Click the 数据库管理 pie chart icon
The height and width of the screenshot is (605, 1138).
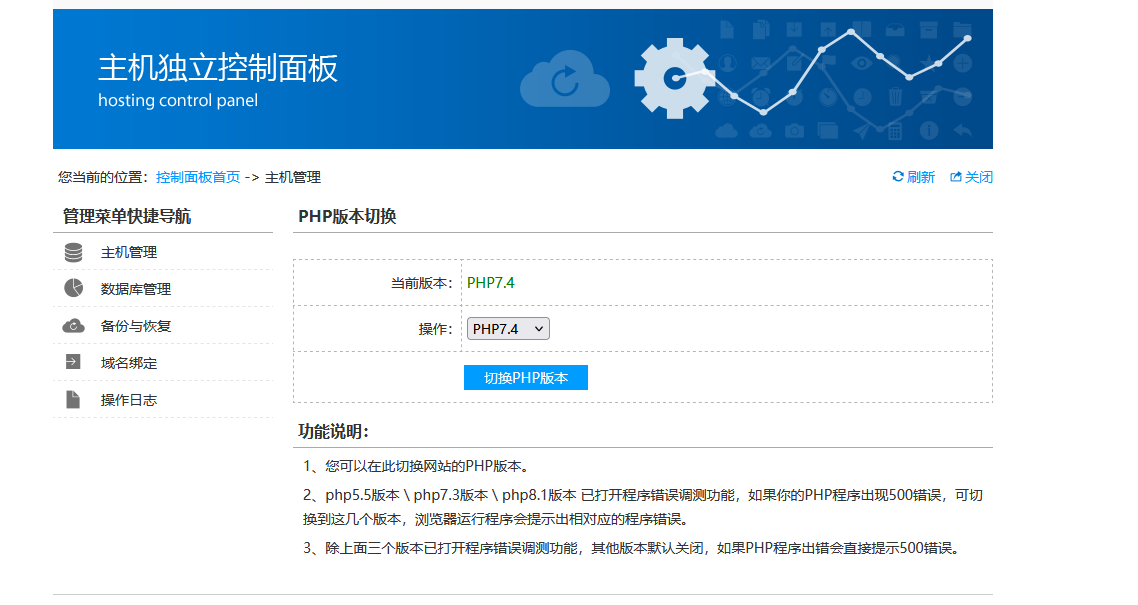tap(73, 288)
